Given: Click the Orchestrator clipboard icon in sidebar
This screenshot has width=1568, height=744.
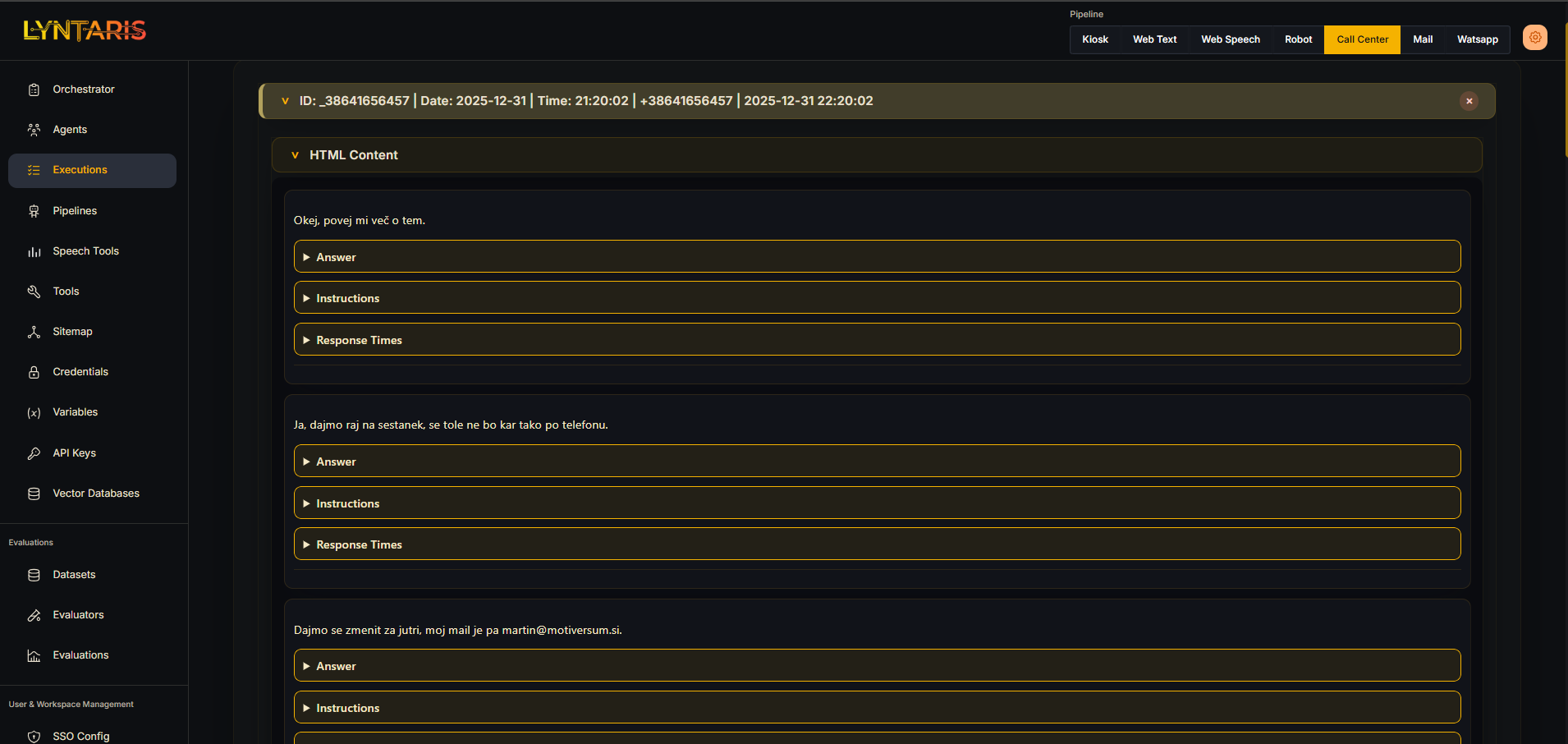Looking at the screenshot, I should [34, 90].
